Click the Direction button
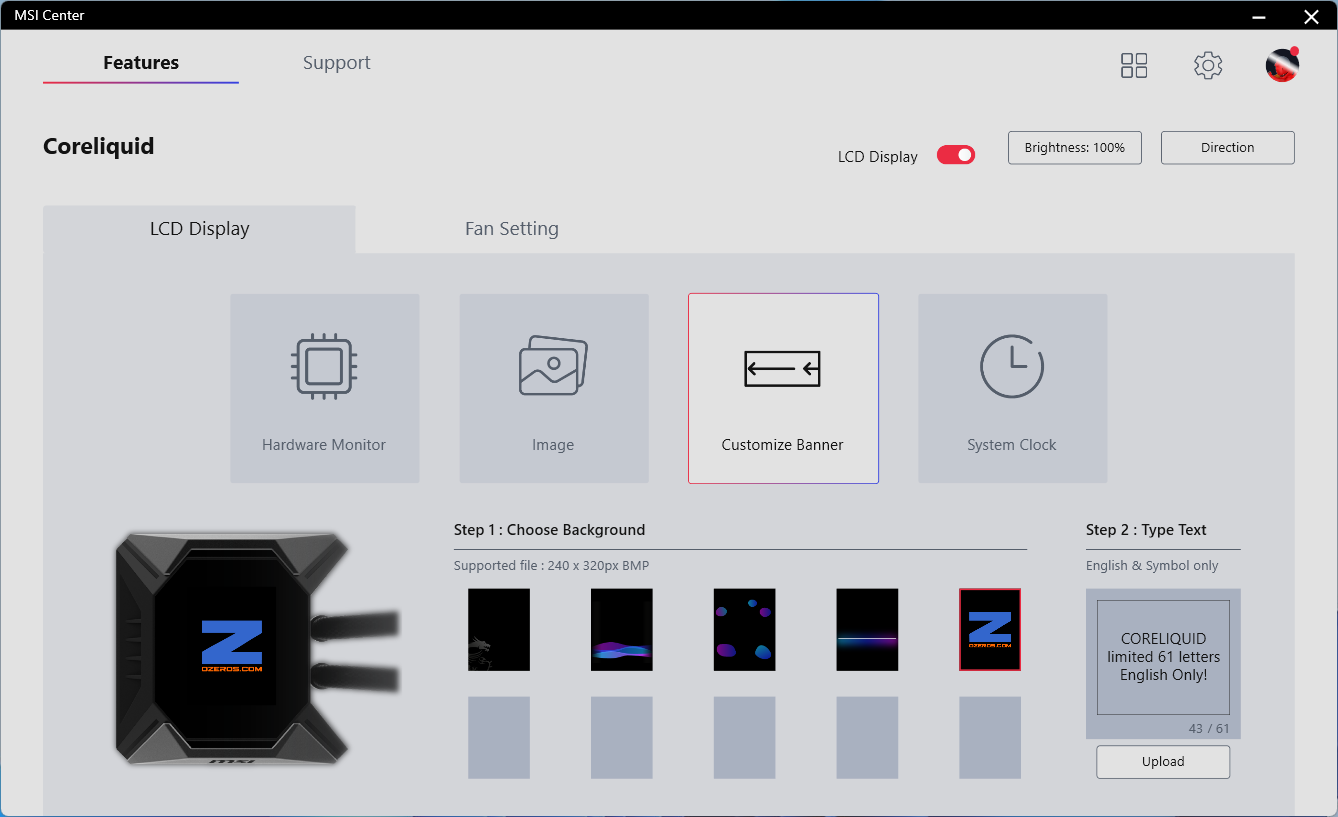The height and width of the screenshot is (817, 1338). click(x=1227, y=147)
